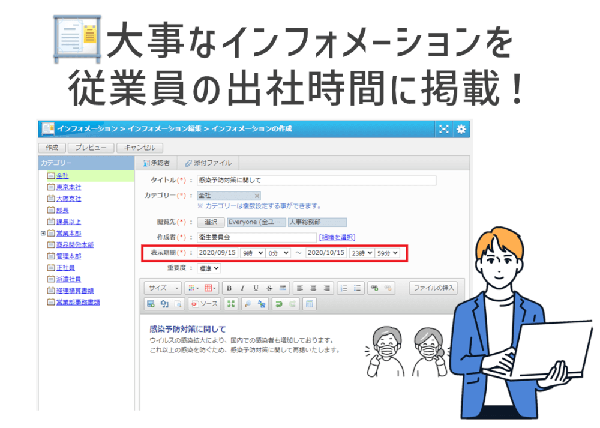600x428 pixels.
Task: Click the 選択 button for recipients
Action: (211, 222)
